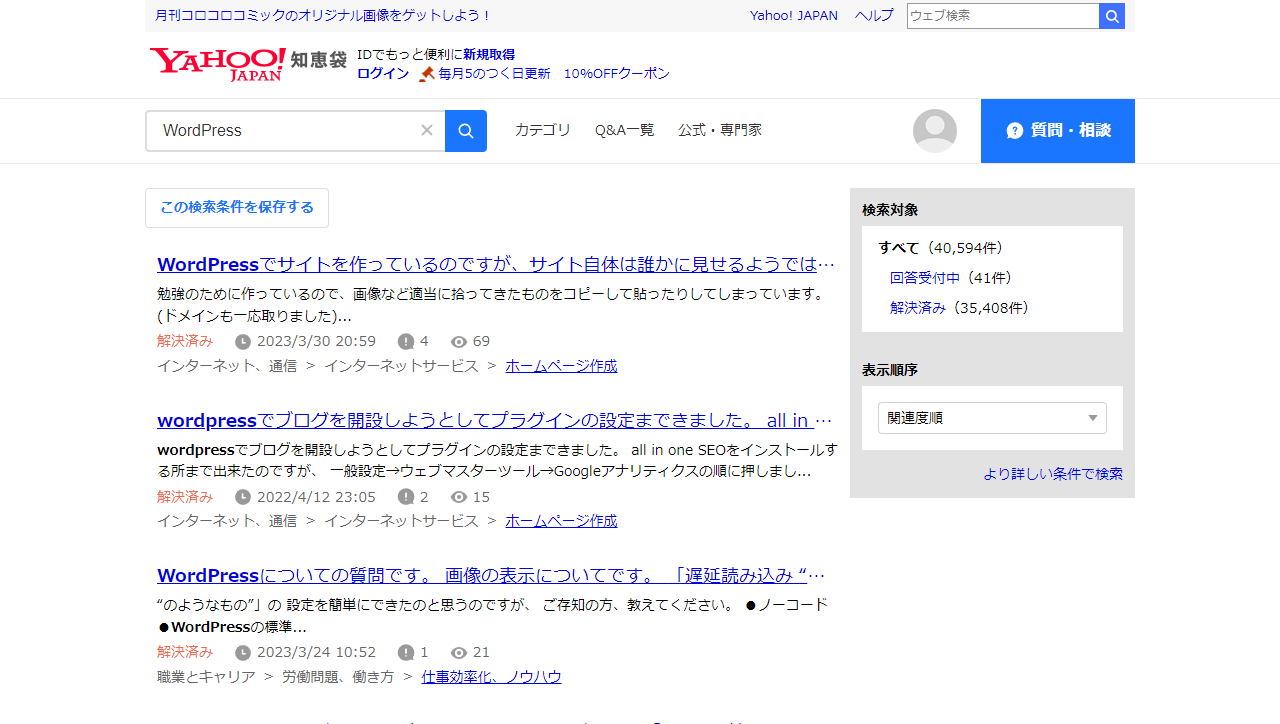1280x724 pixels.
Task: Click the ログイン link
Action: pyautogui.click(x=383, y=74)
